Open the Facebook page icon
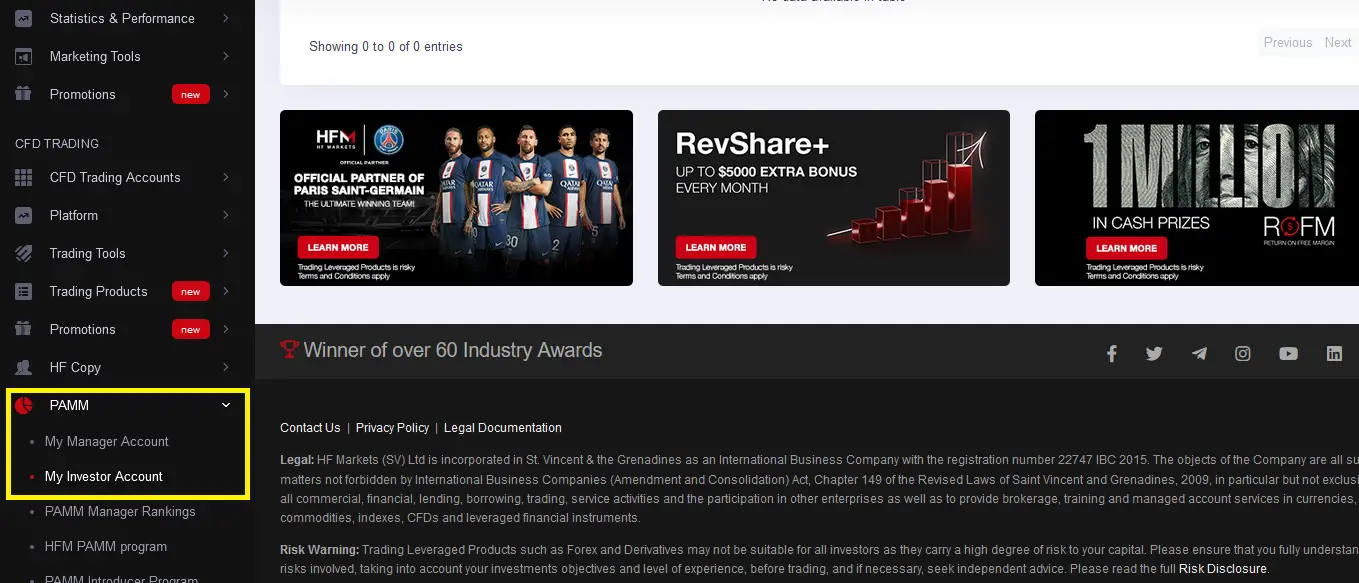Viewport: 1359px width, 583px height. click(1111, 353)
